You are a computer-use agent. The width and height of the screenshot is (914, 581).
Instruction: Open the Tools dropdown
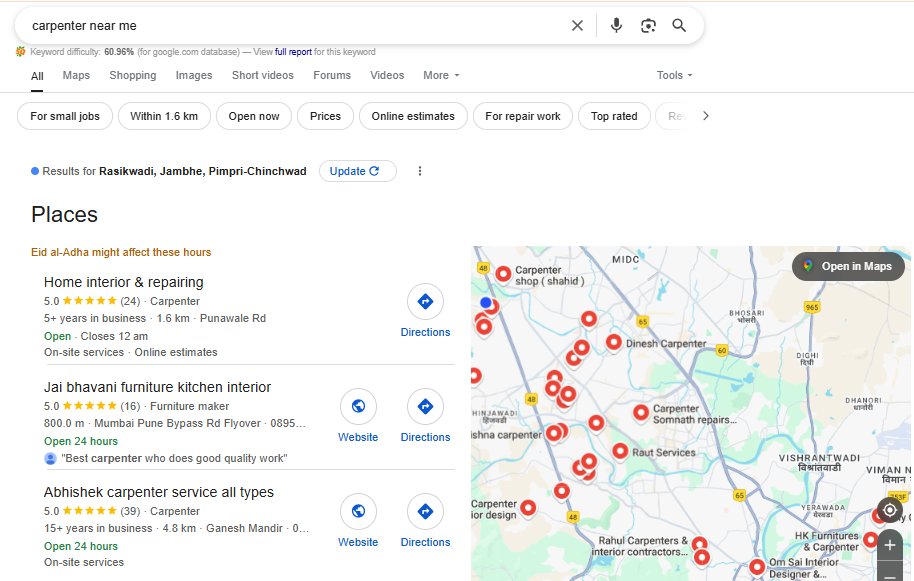coord(674,75)
